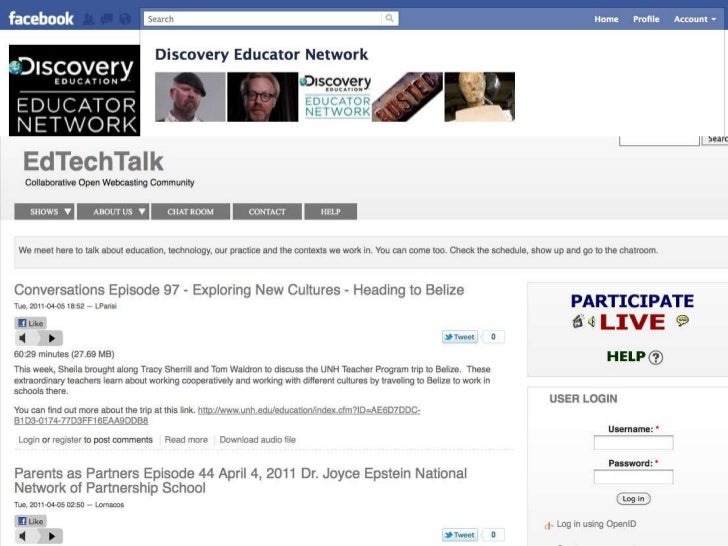Open Facebook friend requests icon

pos(89,19)
